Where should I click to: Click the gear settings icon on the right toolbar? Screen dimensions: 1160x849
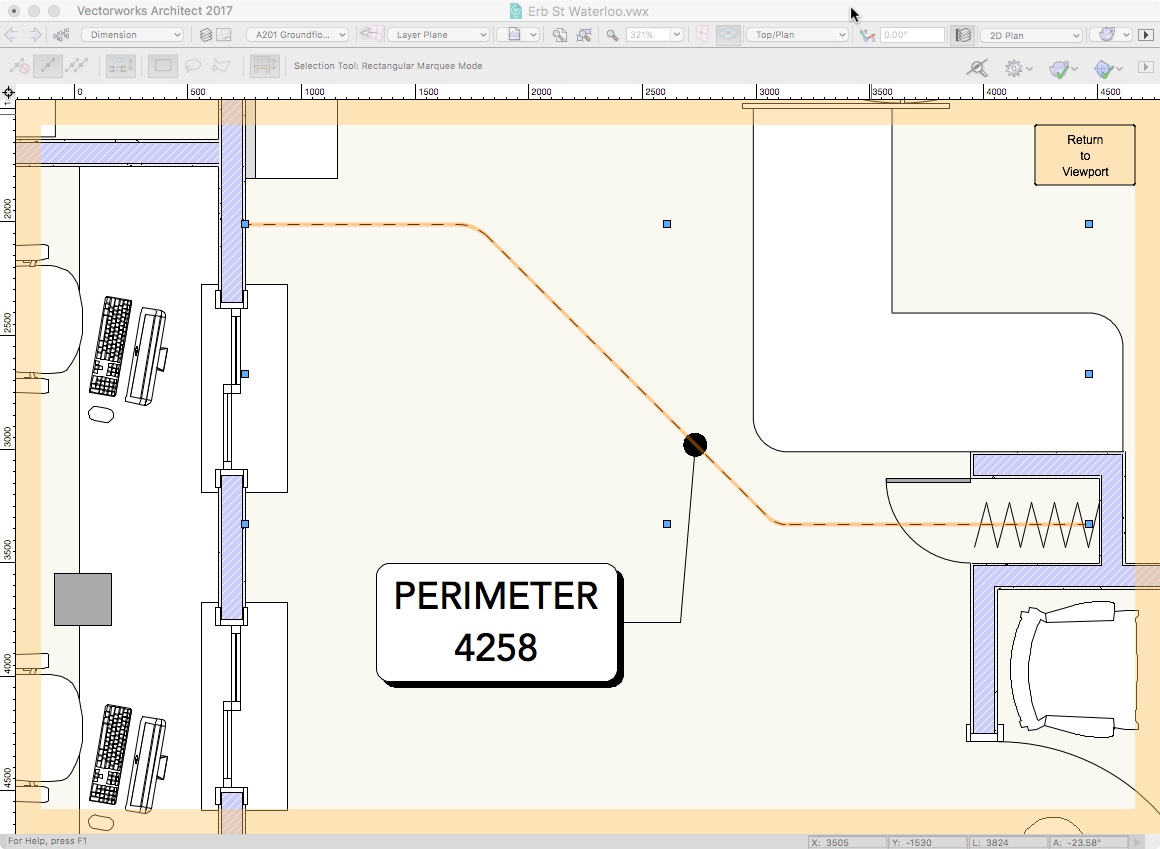click(1013, 68)
